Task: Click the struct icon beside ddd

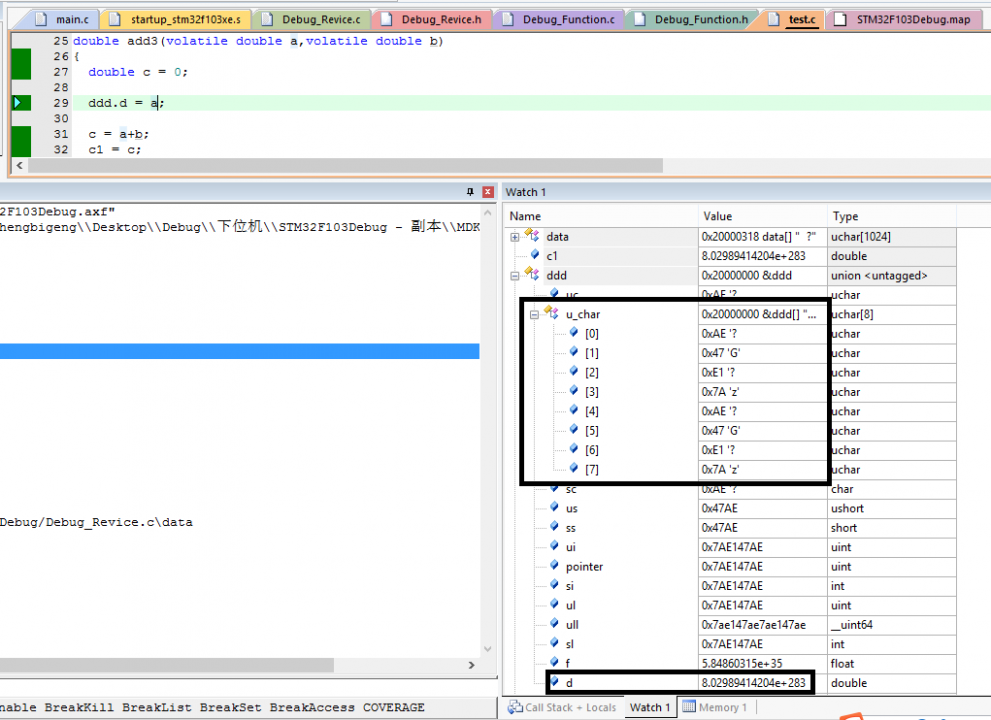Action: 533,275
